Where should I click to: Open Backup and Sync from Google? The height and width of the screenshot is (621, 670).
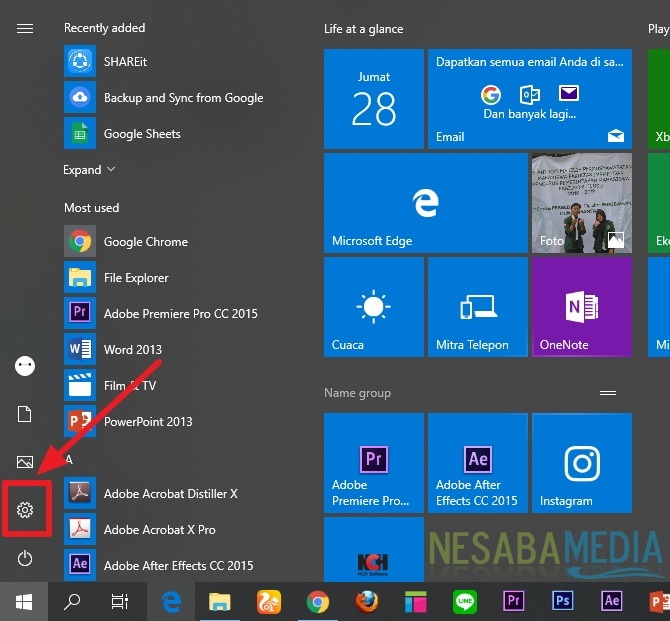(171, 98)
